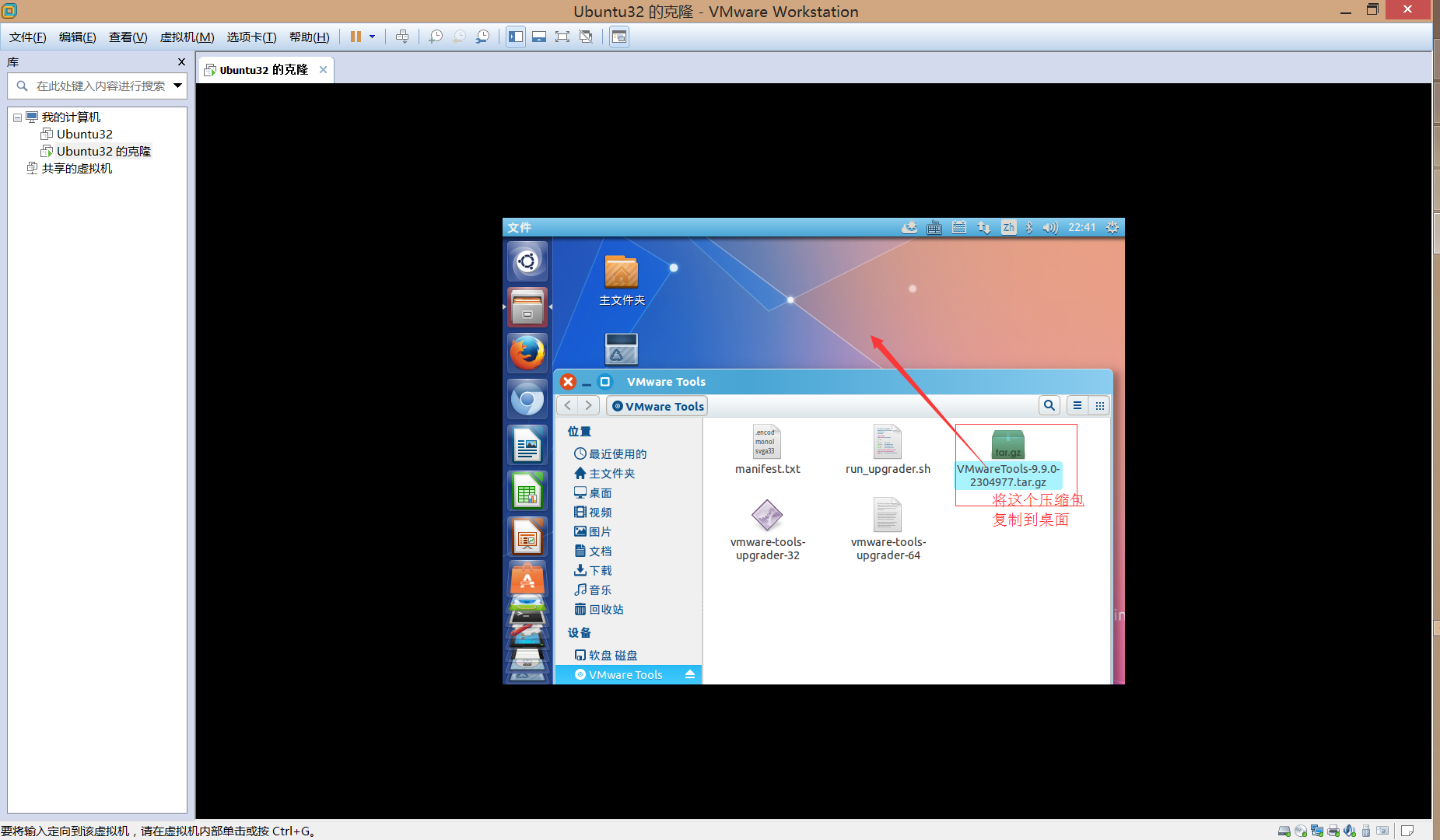The image size is (1440, 840).
Task: Open the snapshot manager wrench-clock icon
Action: 482,37
